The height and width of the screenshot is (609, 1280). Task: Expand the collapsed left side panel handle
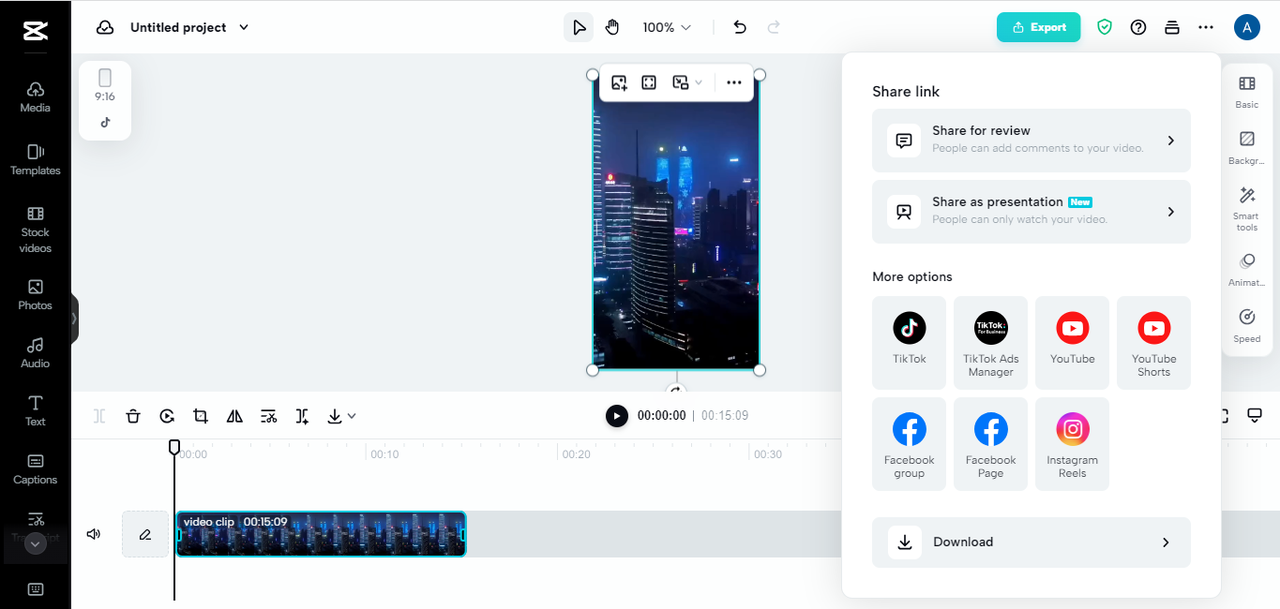coord(74,318)
